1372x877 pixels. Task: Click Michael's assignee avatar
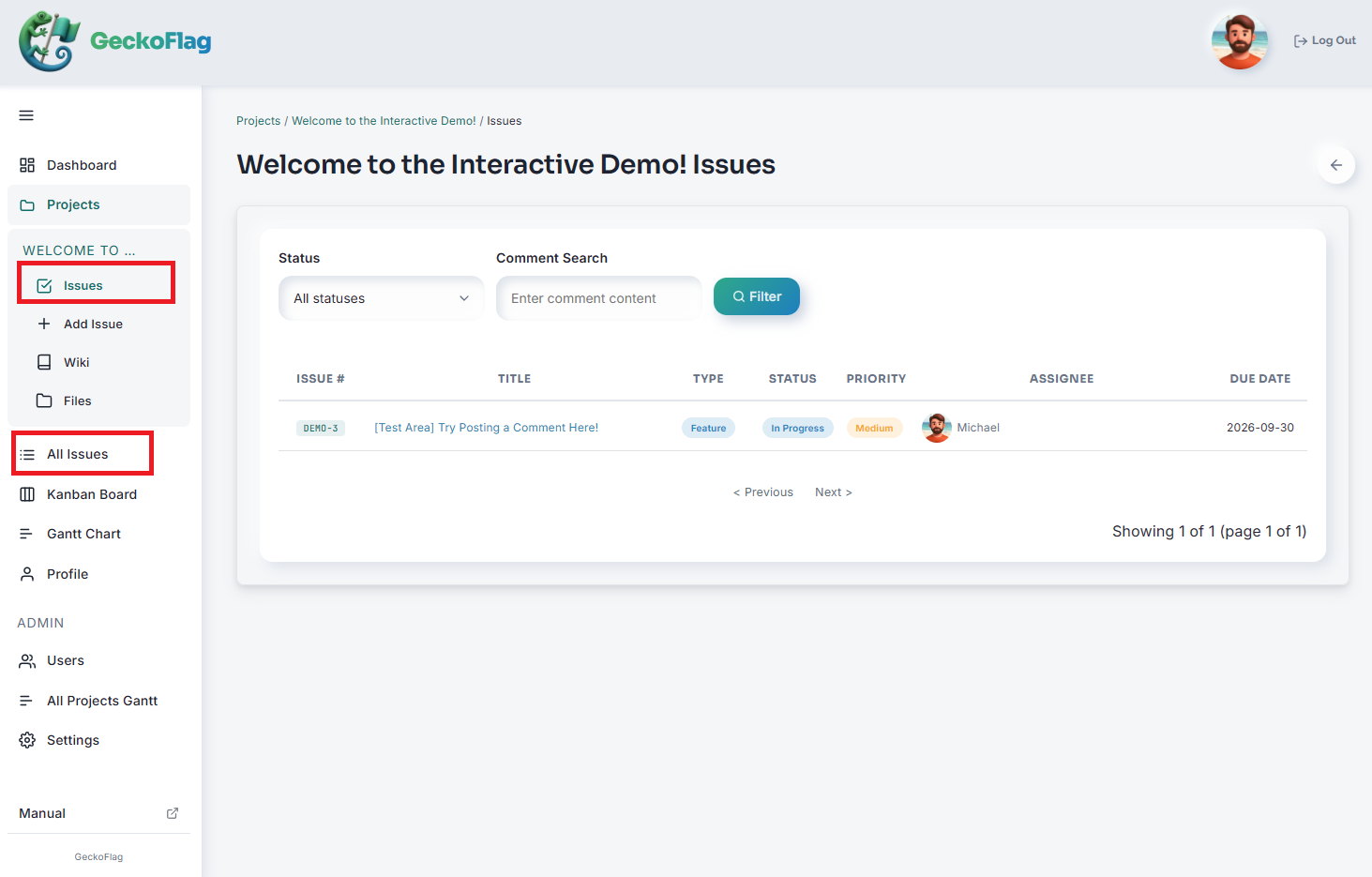(x=937, y=428)
